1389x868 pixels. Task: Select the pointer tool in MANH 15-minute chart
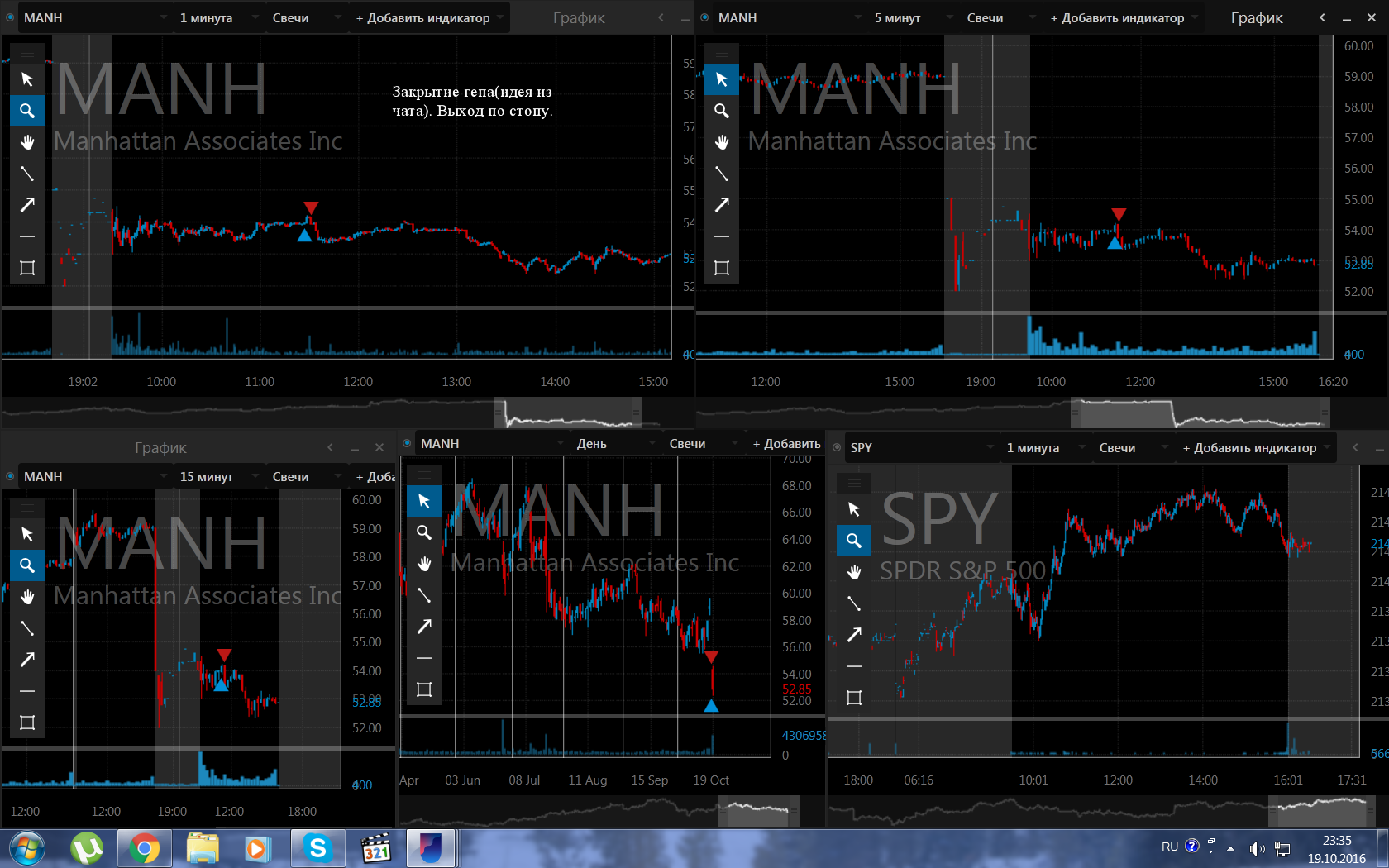27,534
